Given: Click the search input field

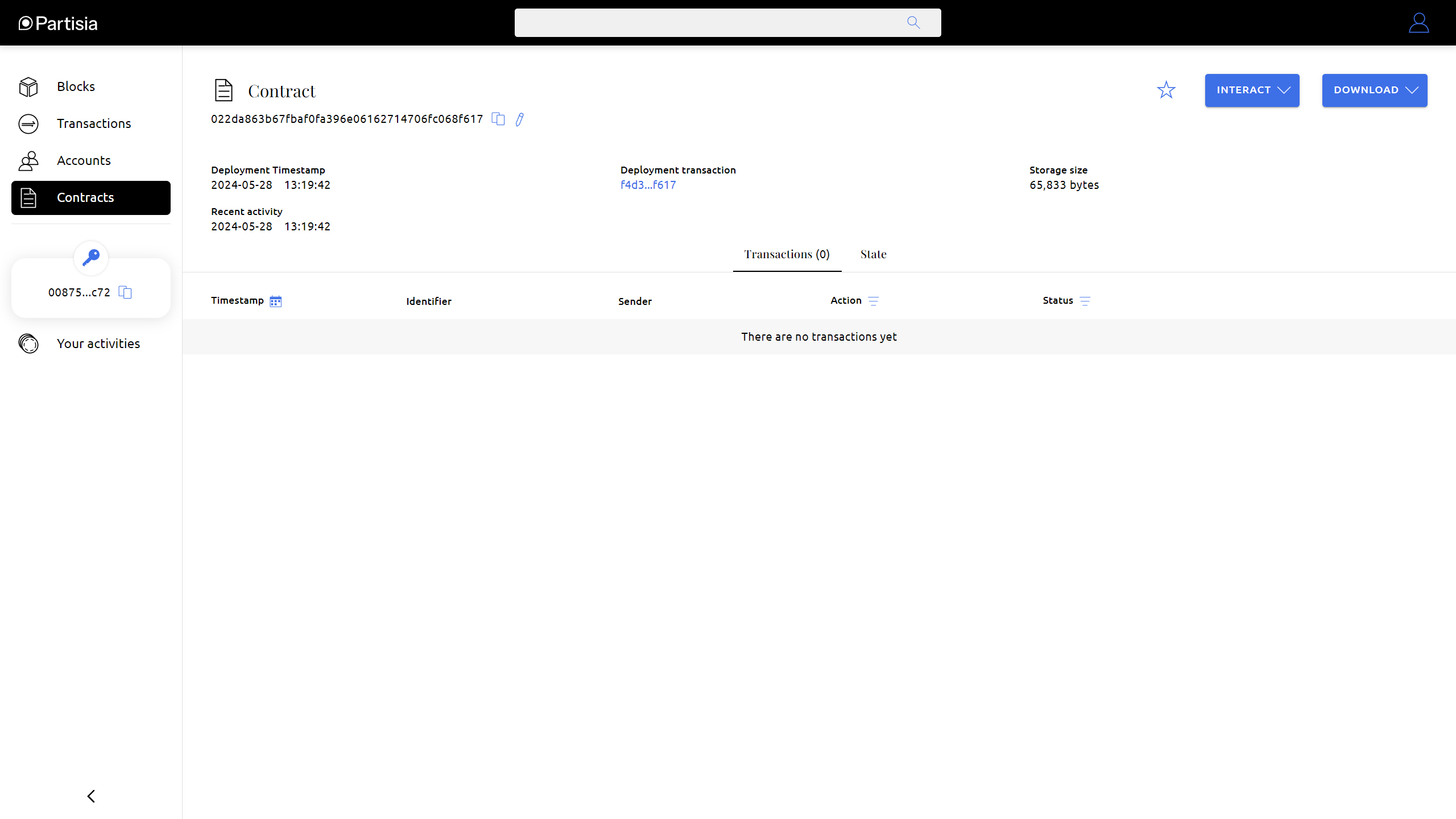Looking at the screenshot, I should pos(727,22).
